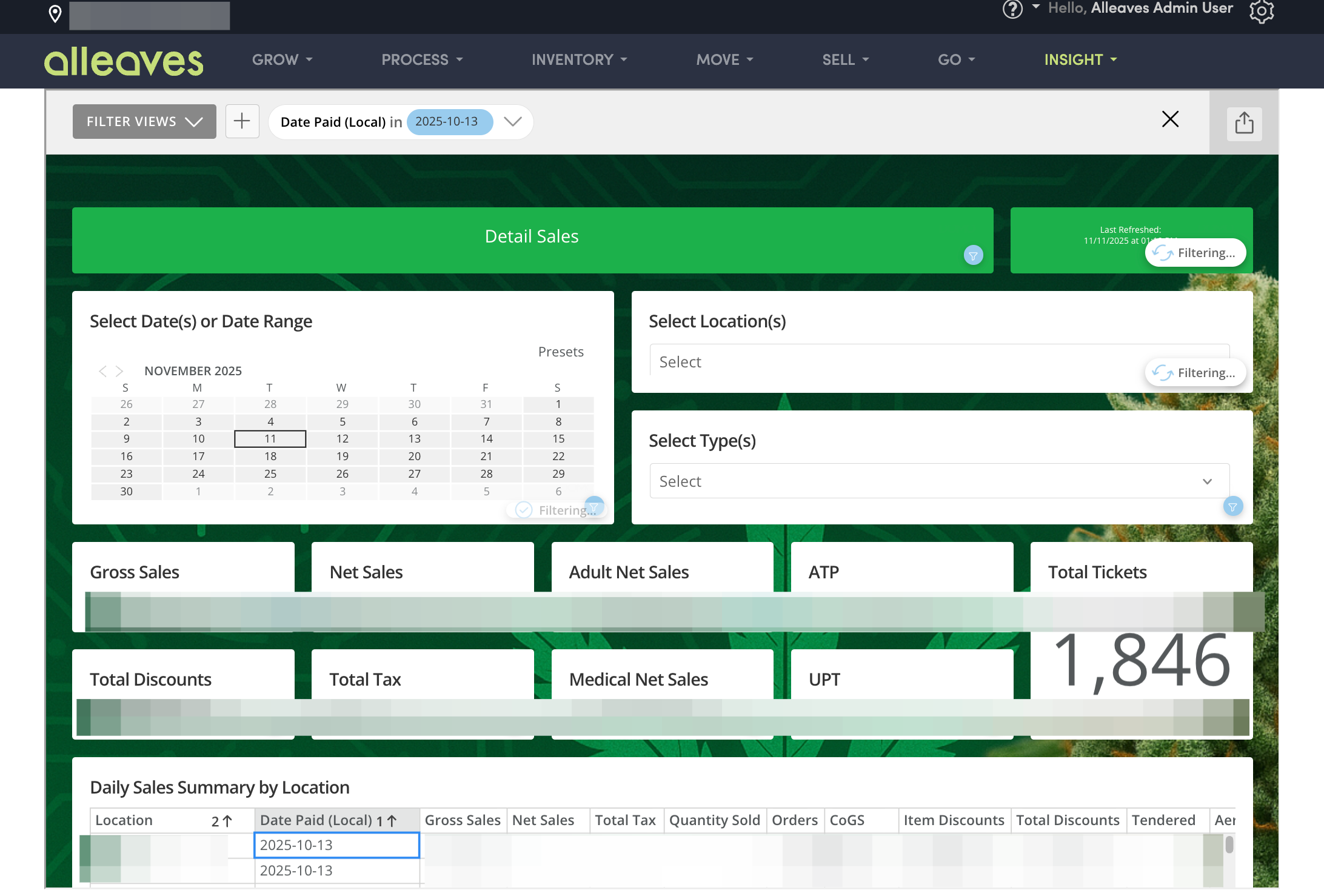
Task: Click the 2025-10-13 filter chip
Action: point(449,122)
